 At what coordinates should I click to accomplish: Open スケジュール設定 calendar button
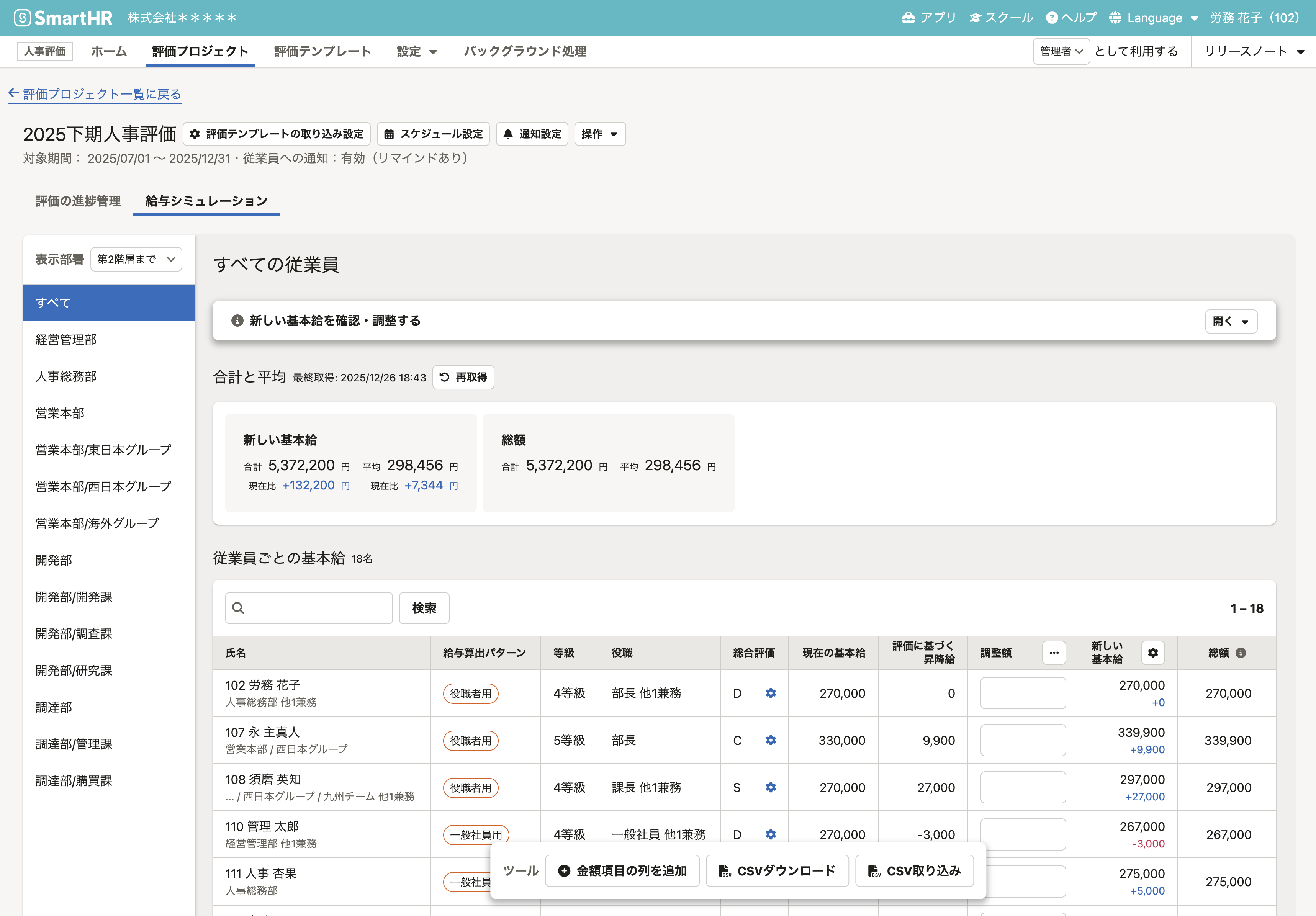[x=433, y=134]
